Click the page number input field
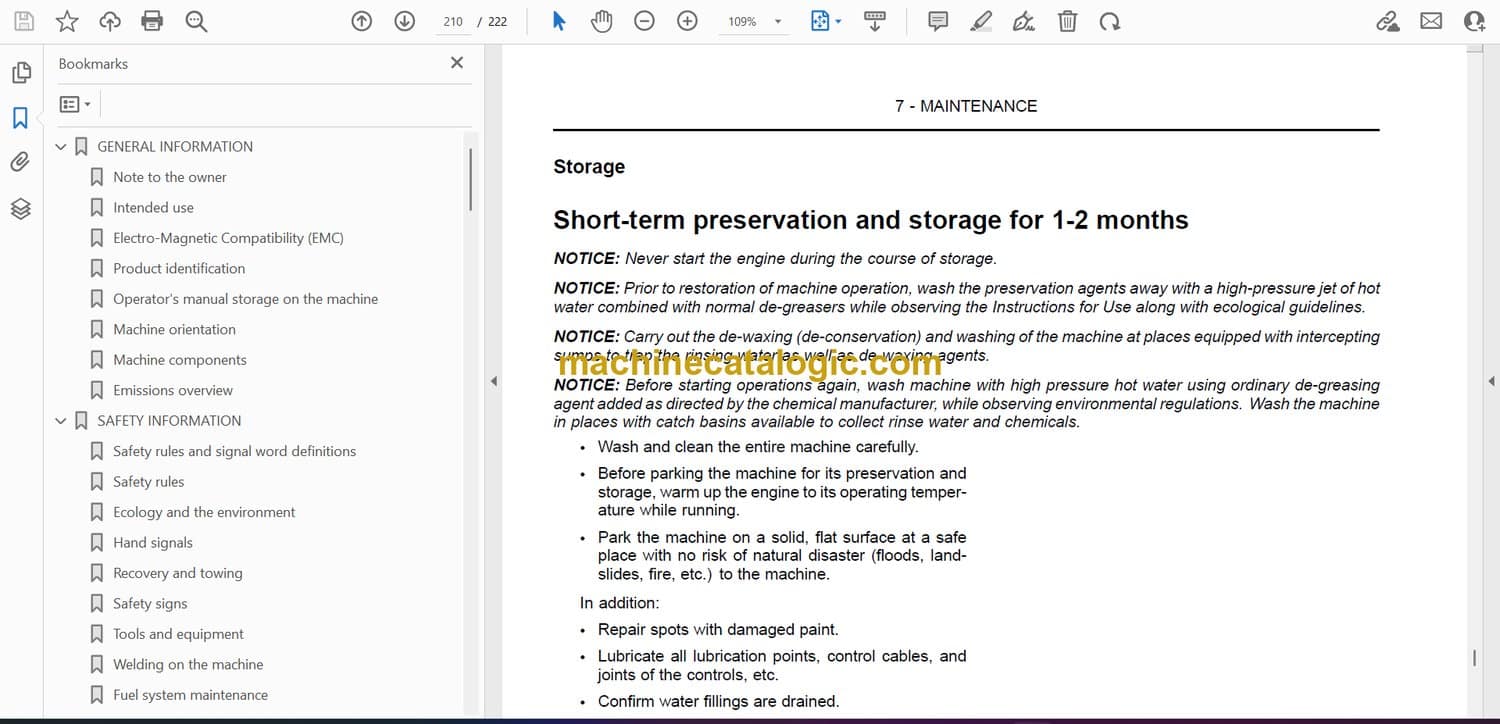This screenshot has width=1500, height=724. coord(453,21)
